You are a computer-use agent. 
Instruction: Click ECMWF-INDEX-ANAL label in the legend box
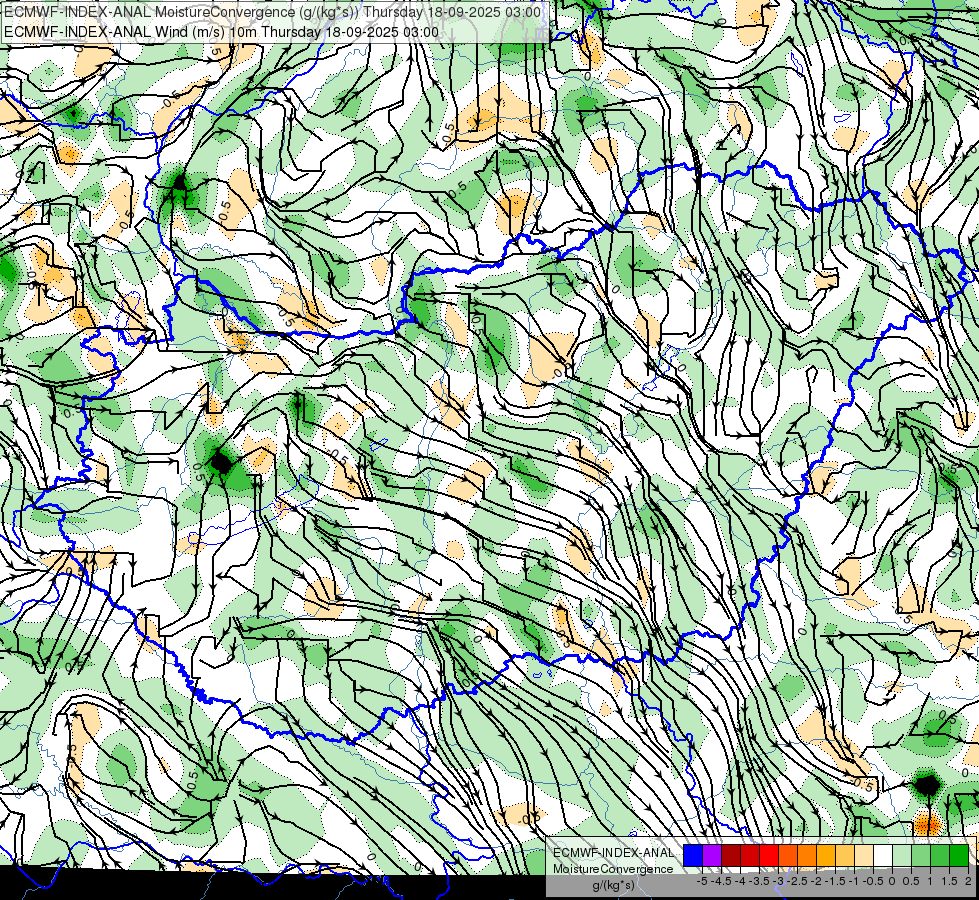point(613,853)
